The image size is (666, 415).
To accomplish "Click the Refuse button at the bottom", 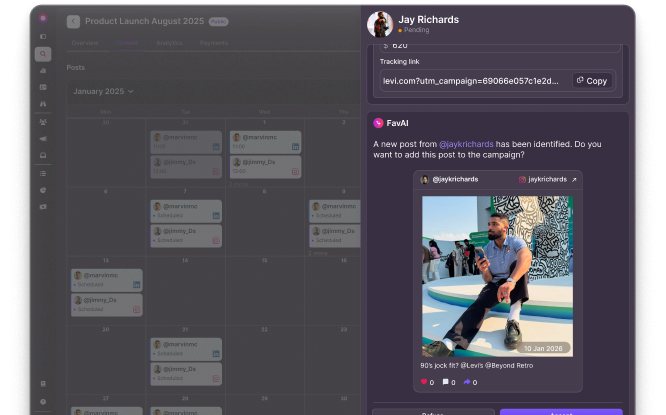I will 433,412.
